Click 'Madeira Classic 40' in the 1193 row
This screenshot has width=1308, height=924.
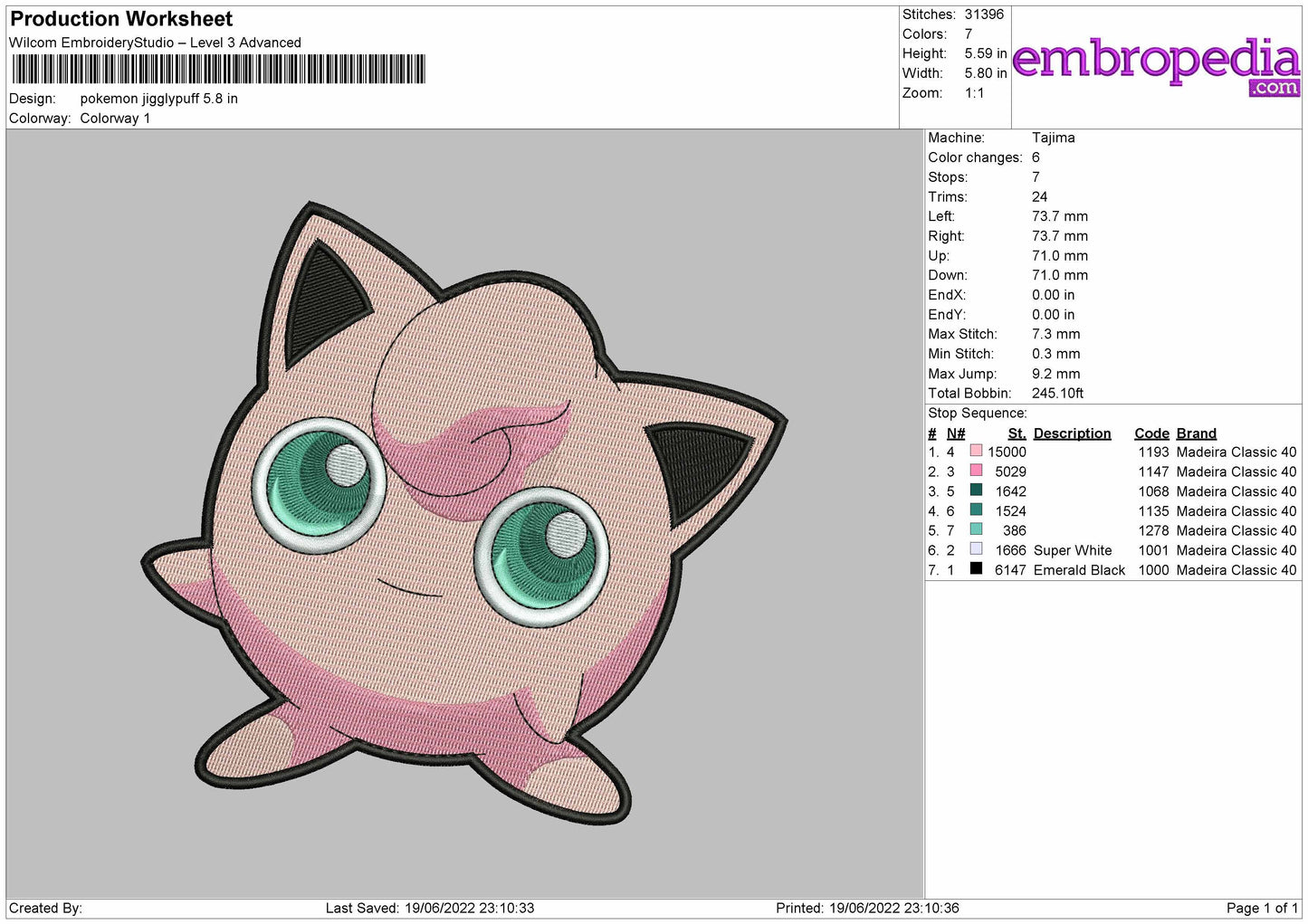1236,452
